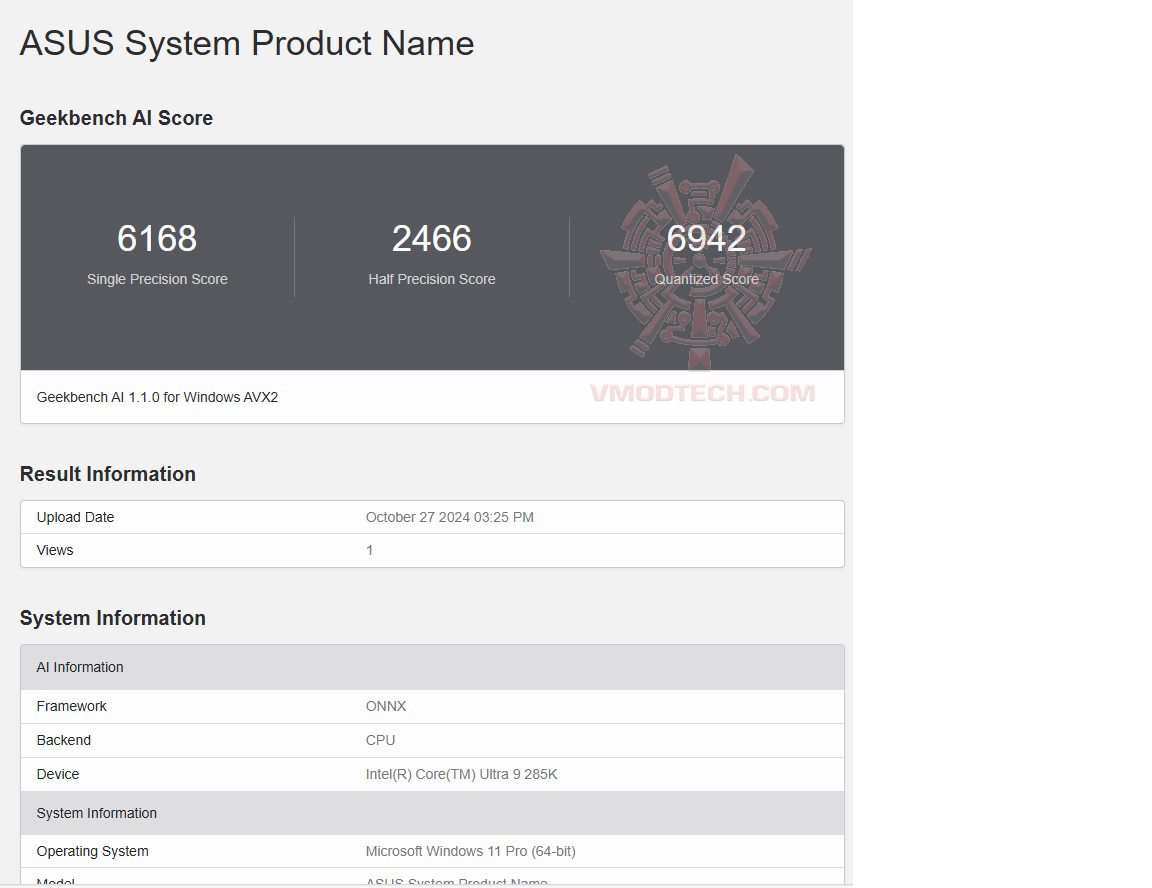This screenshot has height=888, width=1152.
Task: Click the 6942 quantized score value
Action: tap(706, 238)
